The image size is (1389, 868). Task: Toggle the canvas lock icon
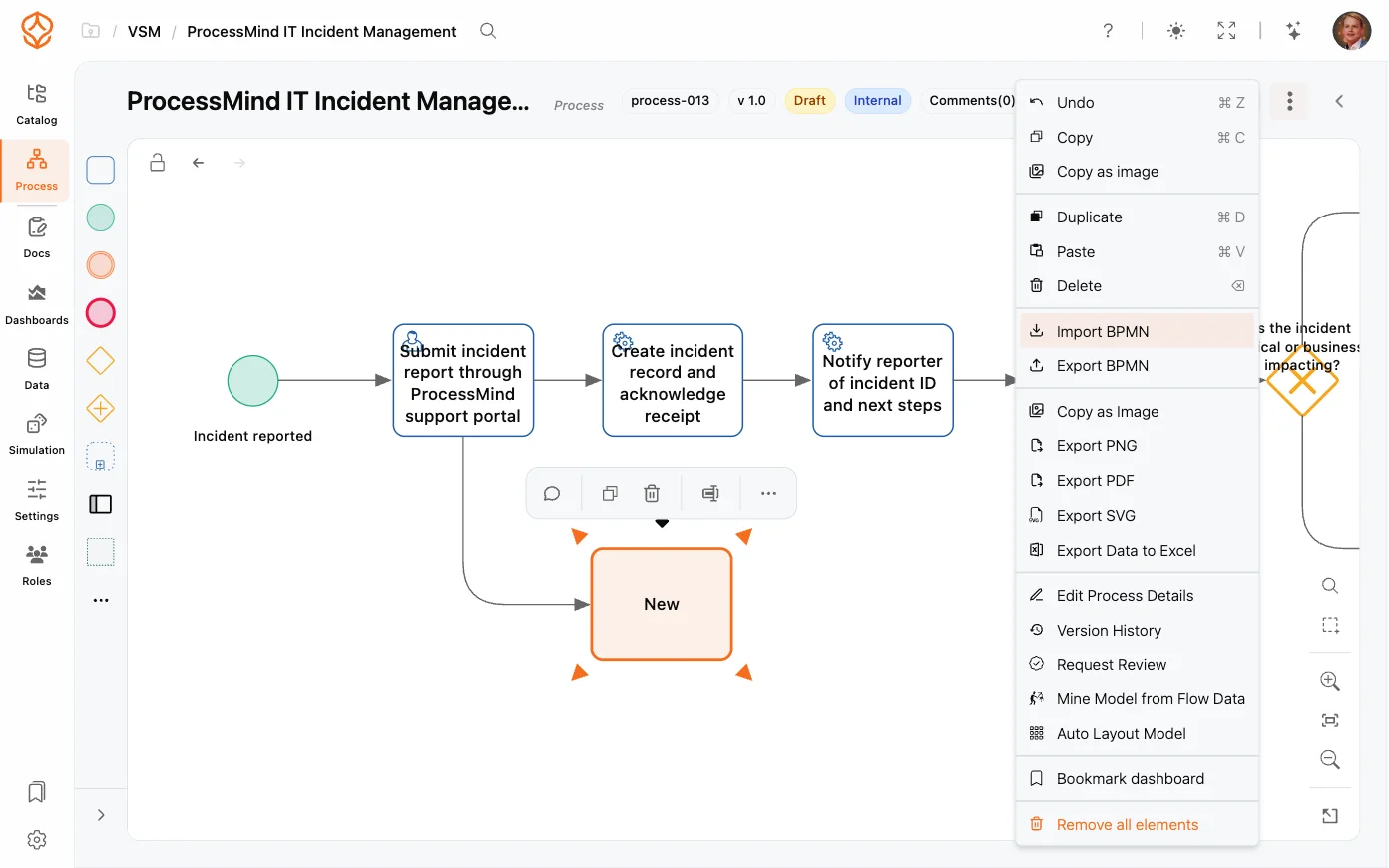[158, 163]
